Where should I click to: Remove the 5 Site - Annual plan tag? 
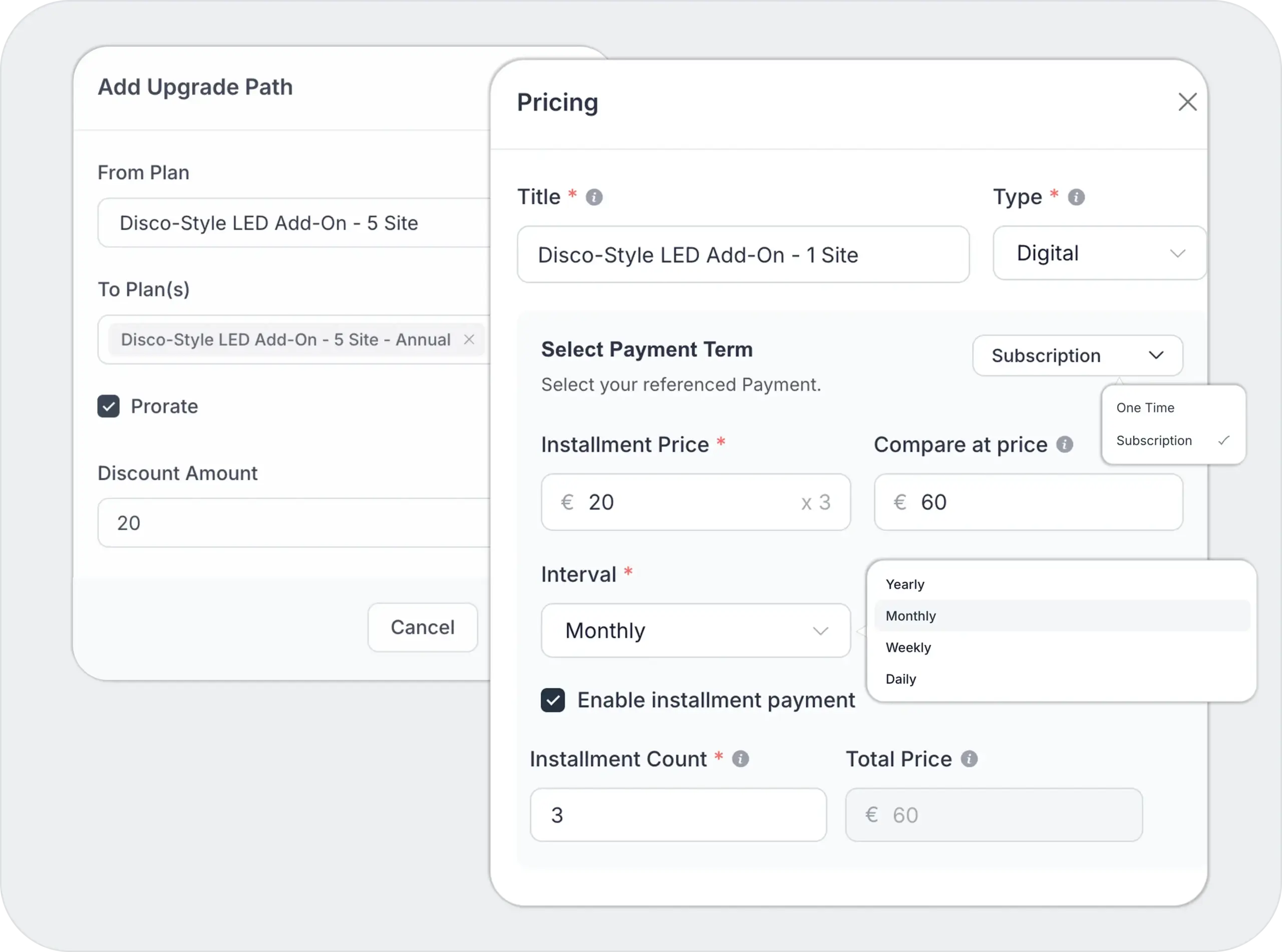tap(469, 339)
